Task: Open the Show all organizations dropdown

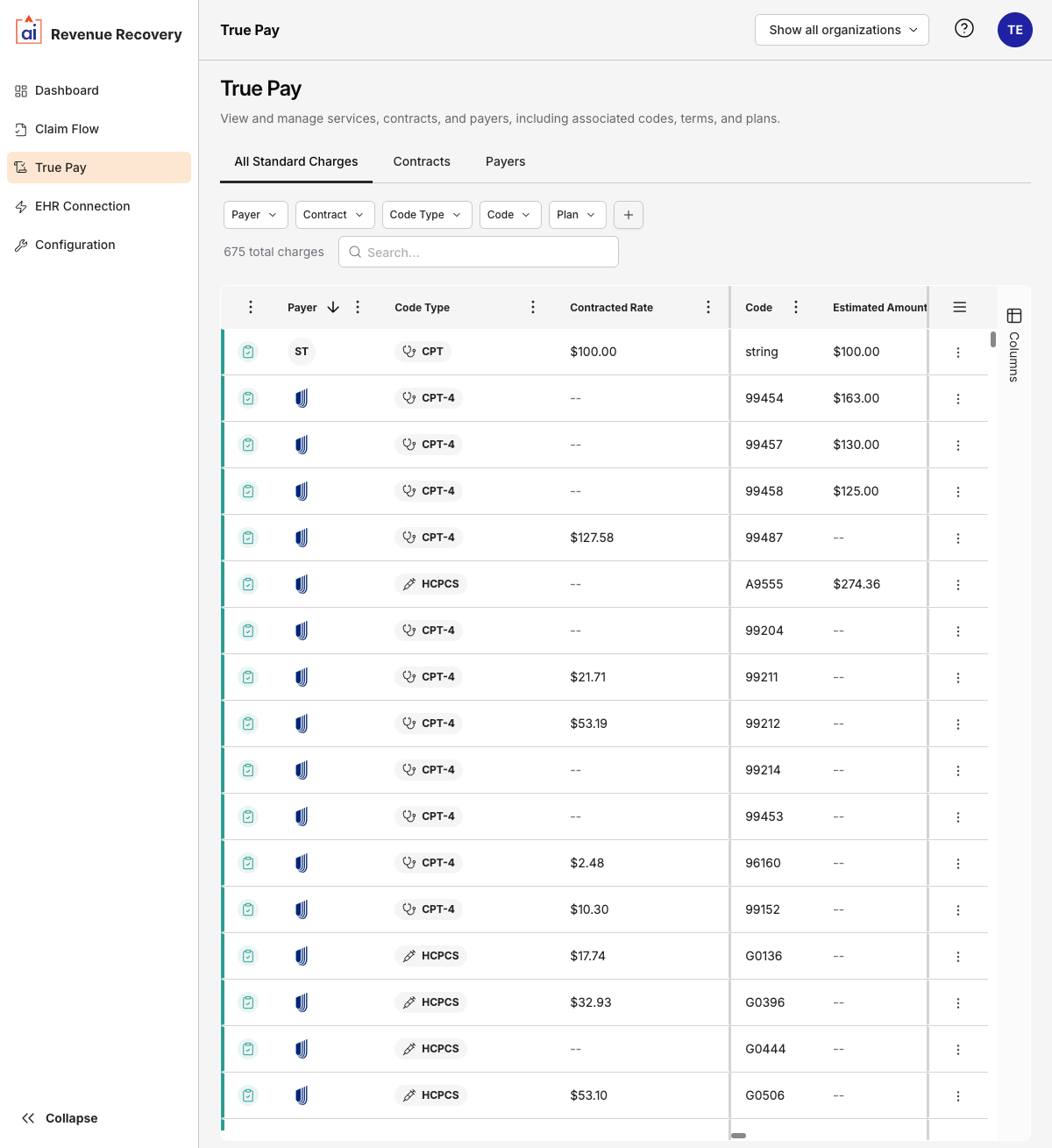Action: (x=841, y=29)
